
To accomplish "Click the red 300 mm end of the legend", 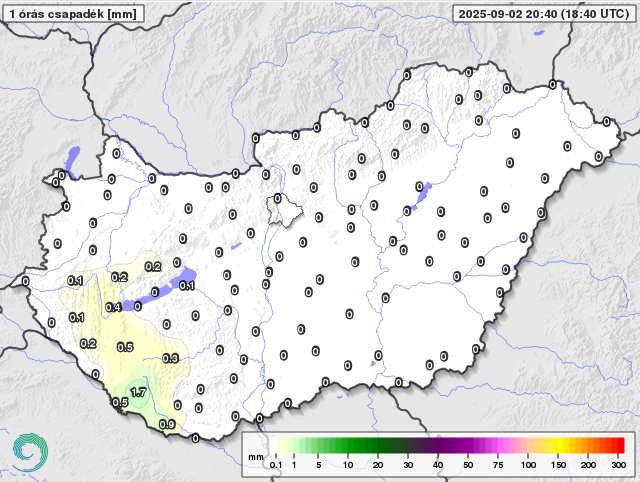I will click(x=619, y=445).
